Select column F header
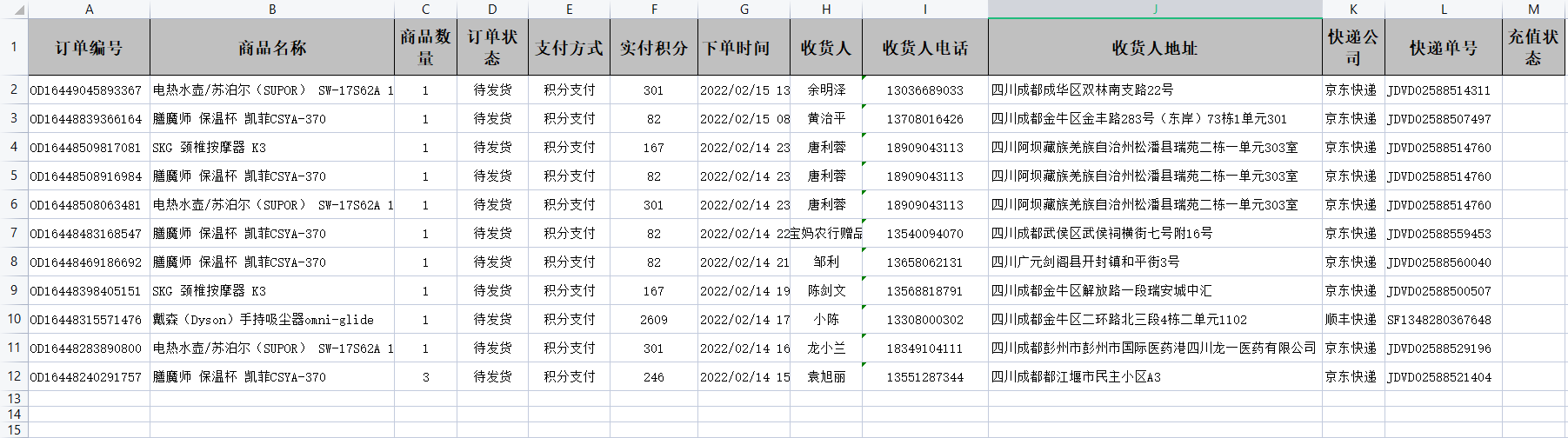 pos(654,9)
